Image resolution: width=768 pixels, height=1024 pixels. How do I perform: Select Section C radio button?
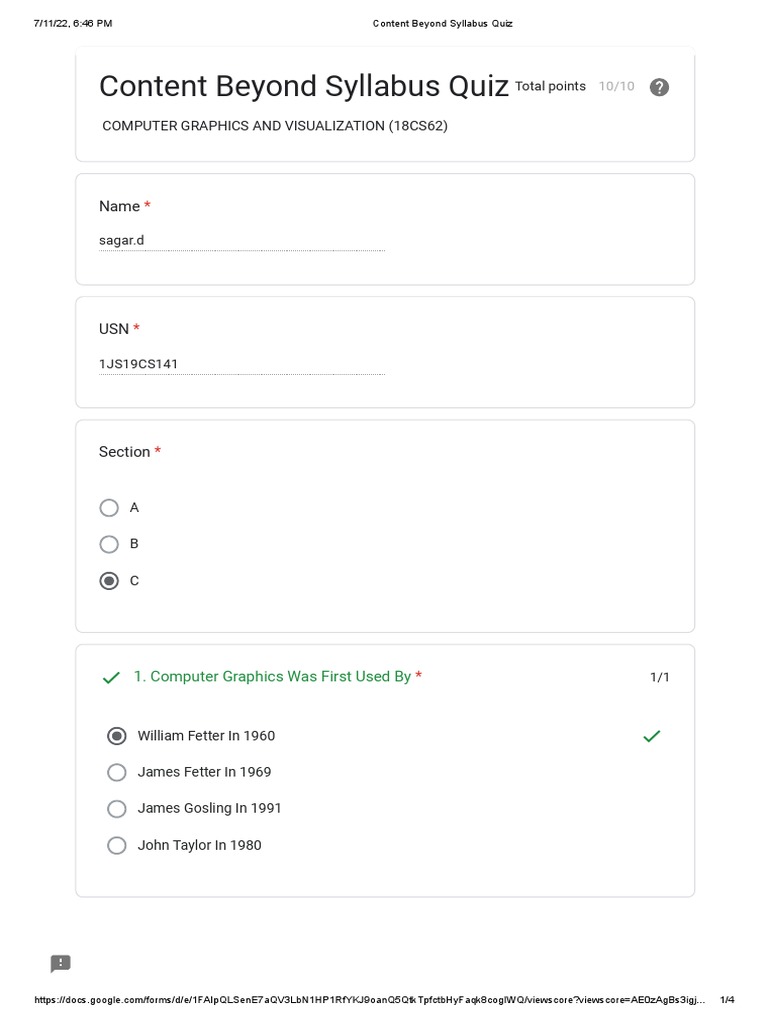(x=109, y=581)
